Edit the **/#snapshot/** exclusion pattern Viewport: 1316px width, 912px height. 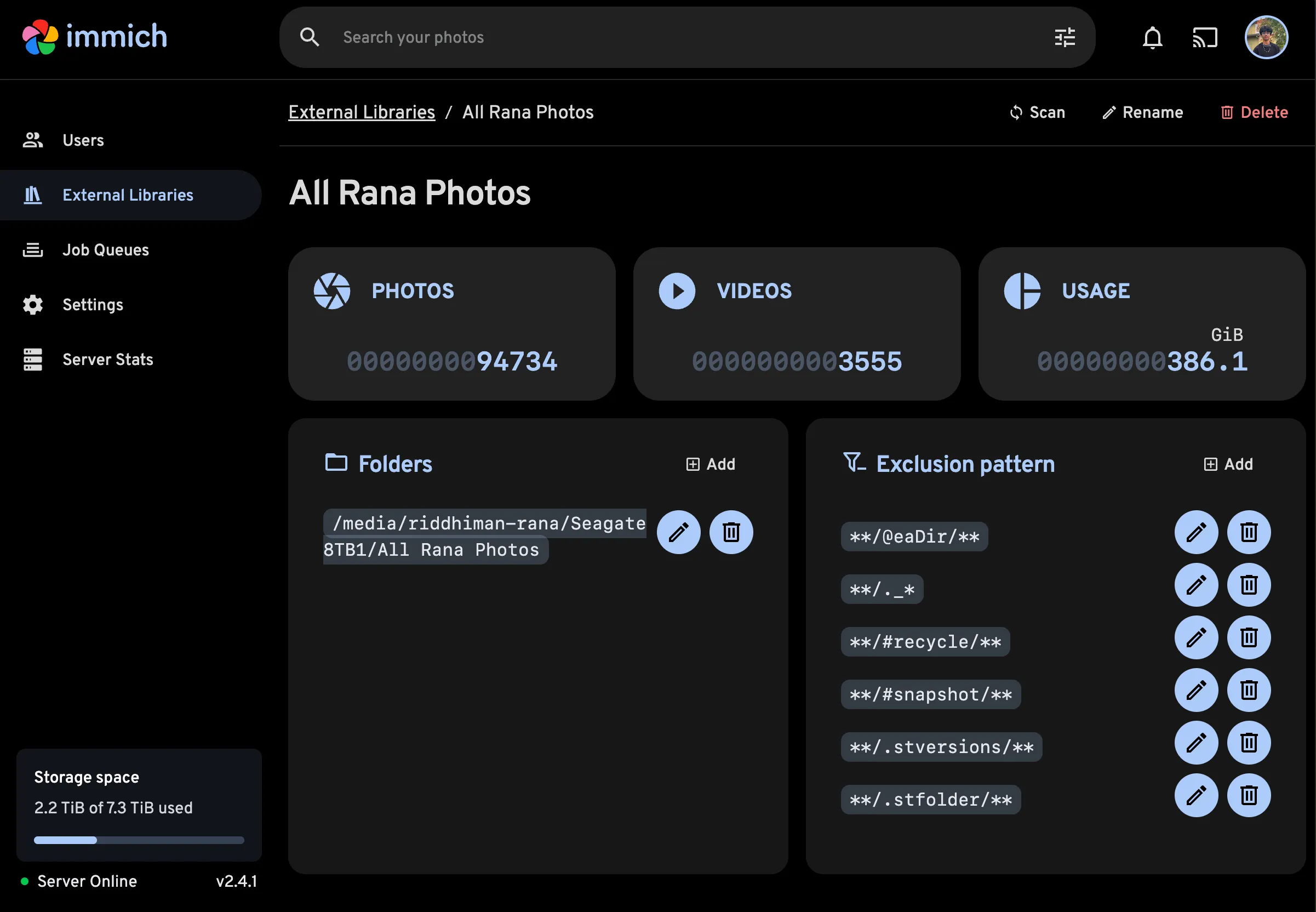click(1196, 689)
